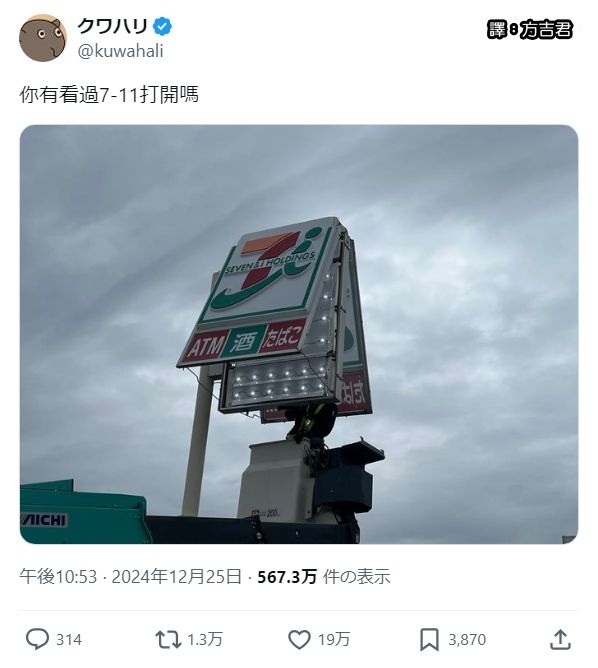Click the share upload icon

[560, 639]
